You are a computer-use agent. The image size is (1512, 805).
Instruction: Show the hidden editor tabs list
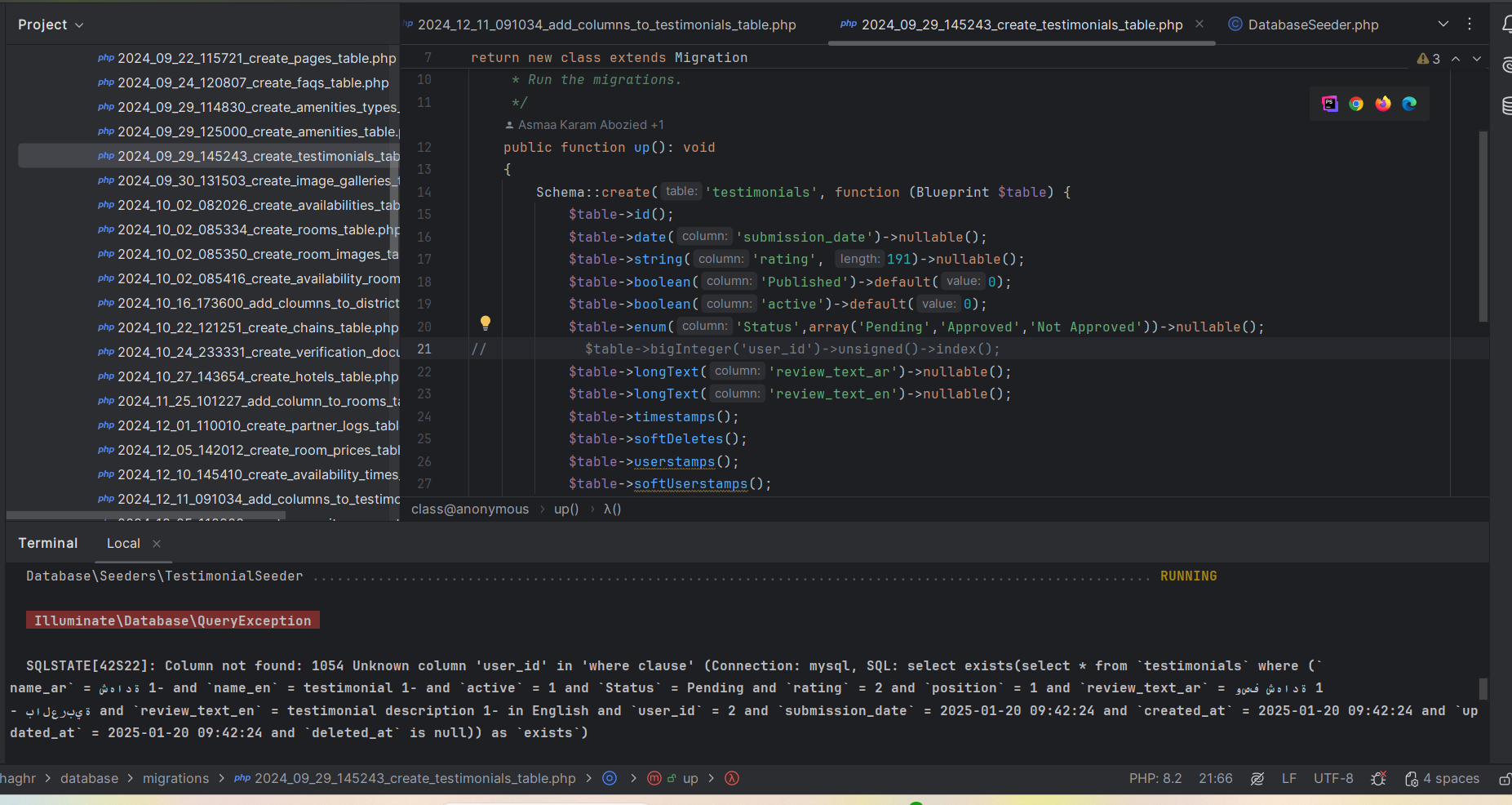(1443, 24)
